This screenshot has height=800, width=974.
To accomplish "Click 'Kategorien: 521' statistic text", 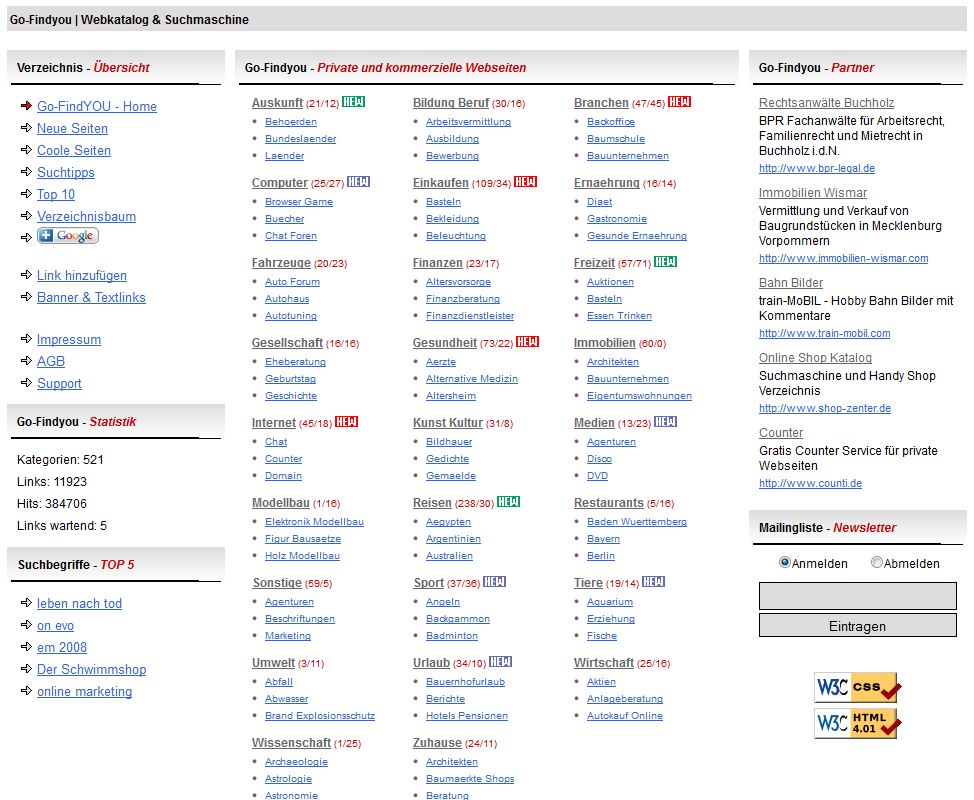I will pyautogui.click(x=60, y=460).
